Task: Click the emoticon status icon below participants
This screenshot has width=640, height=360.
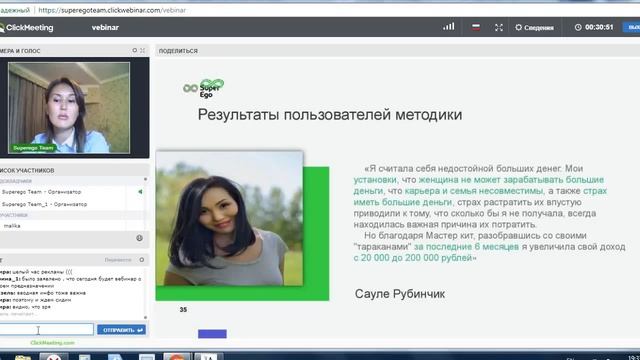Action: coord(140,238)
